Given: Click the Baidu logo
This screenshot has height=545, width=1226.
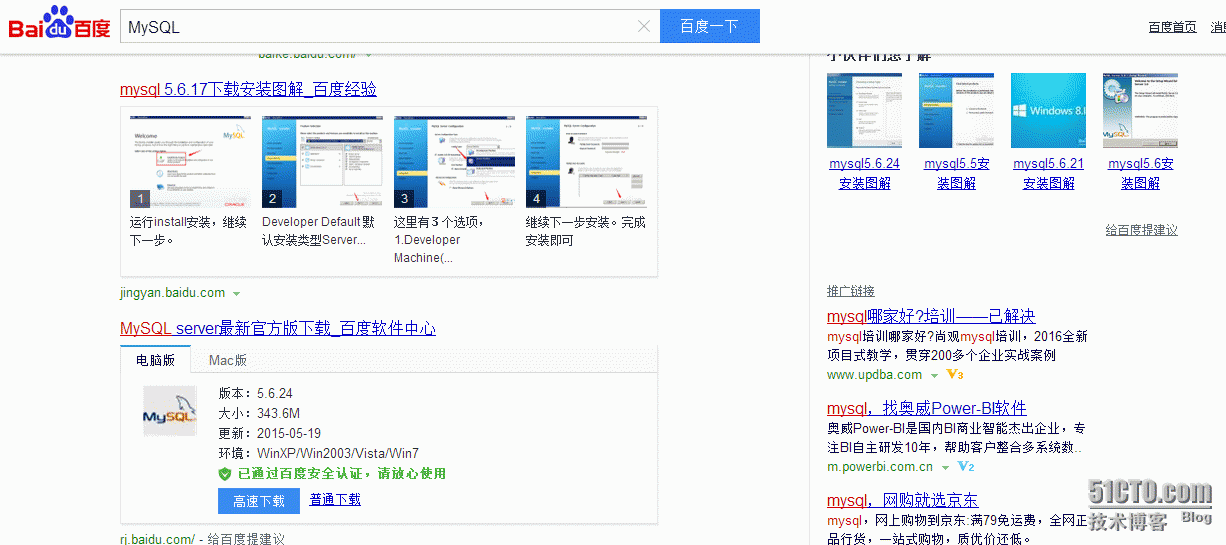Looking at the screenshot, I should point(60,24).
